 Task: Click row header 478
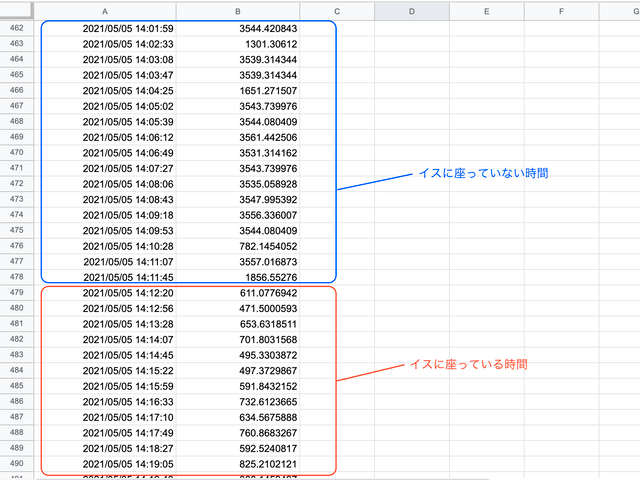click(17, 277)
